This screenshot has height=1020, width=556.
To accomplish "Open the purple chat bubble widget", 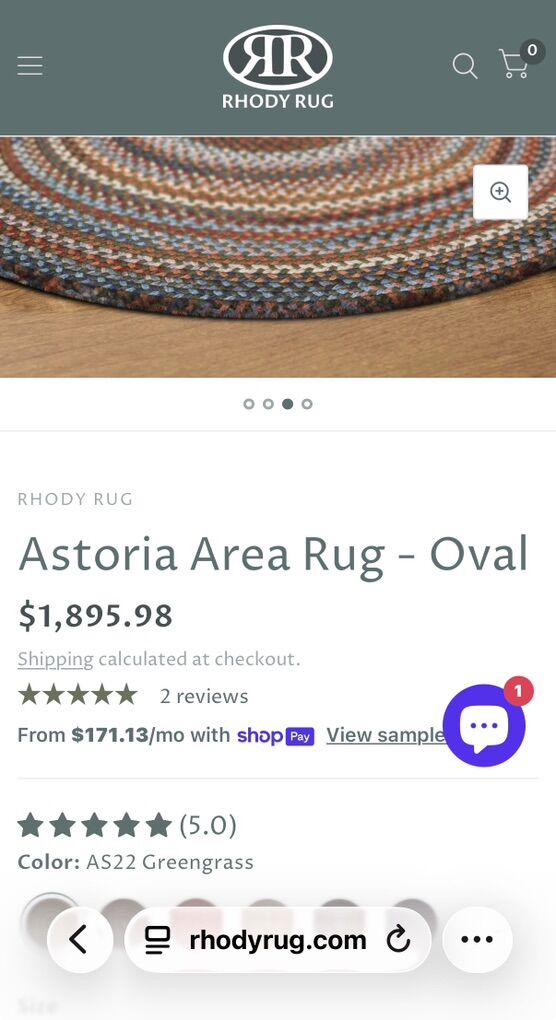I will point(484,725).
